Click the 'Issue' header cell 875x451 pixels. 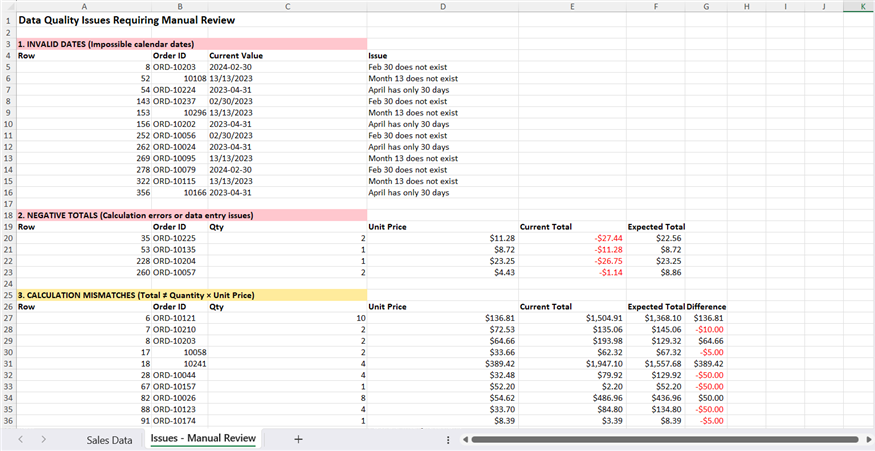[378, 56]
